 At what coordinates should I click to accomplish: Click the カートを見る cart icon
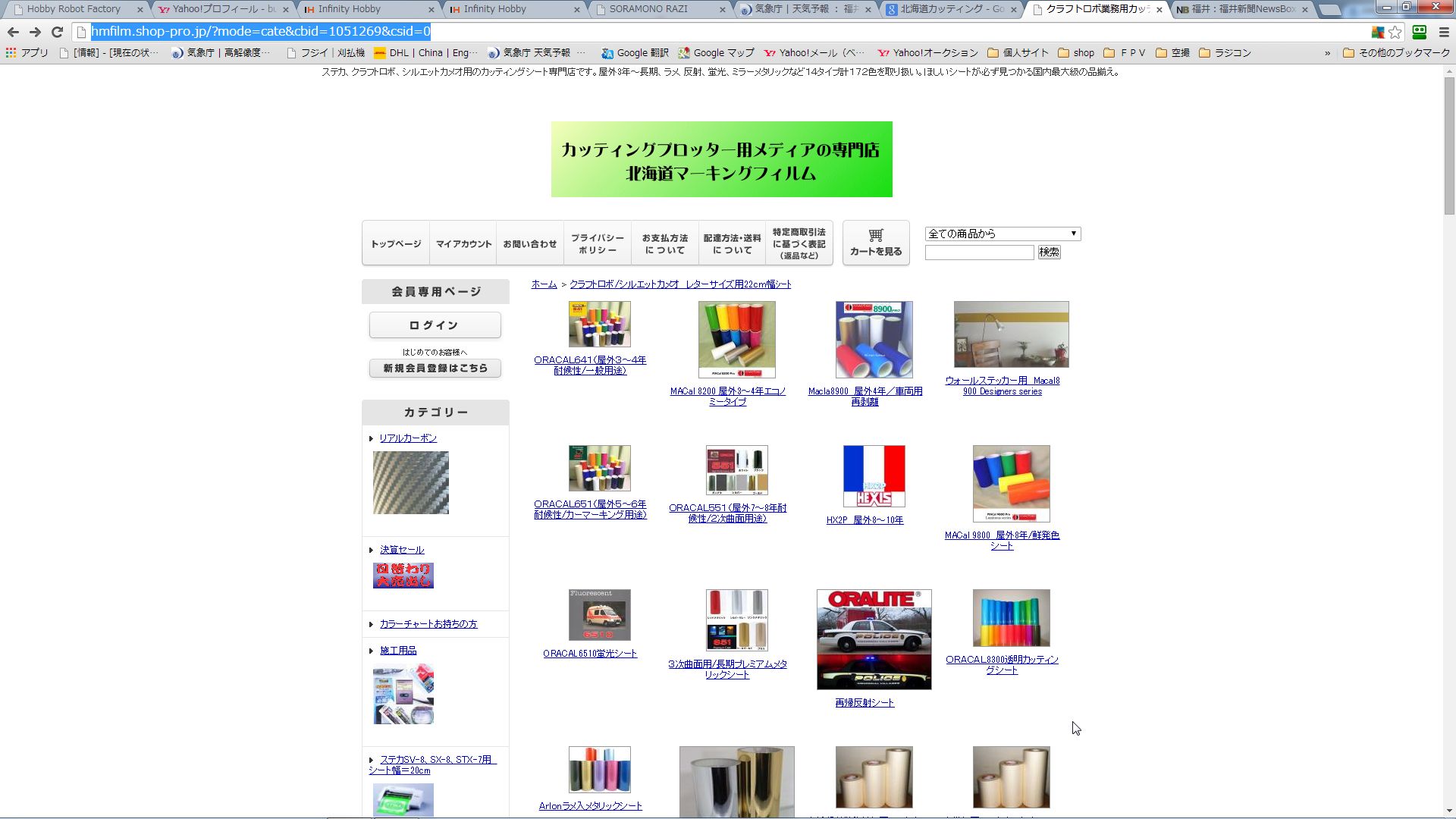[x=876, y=243]
